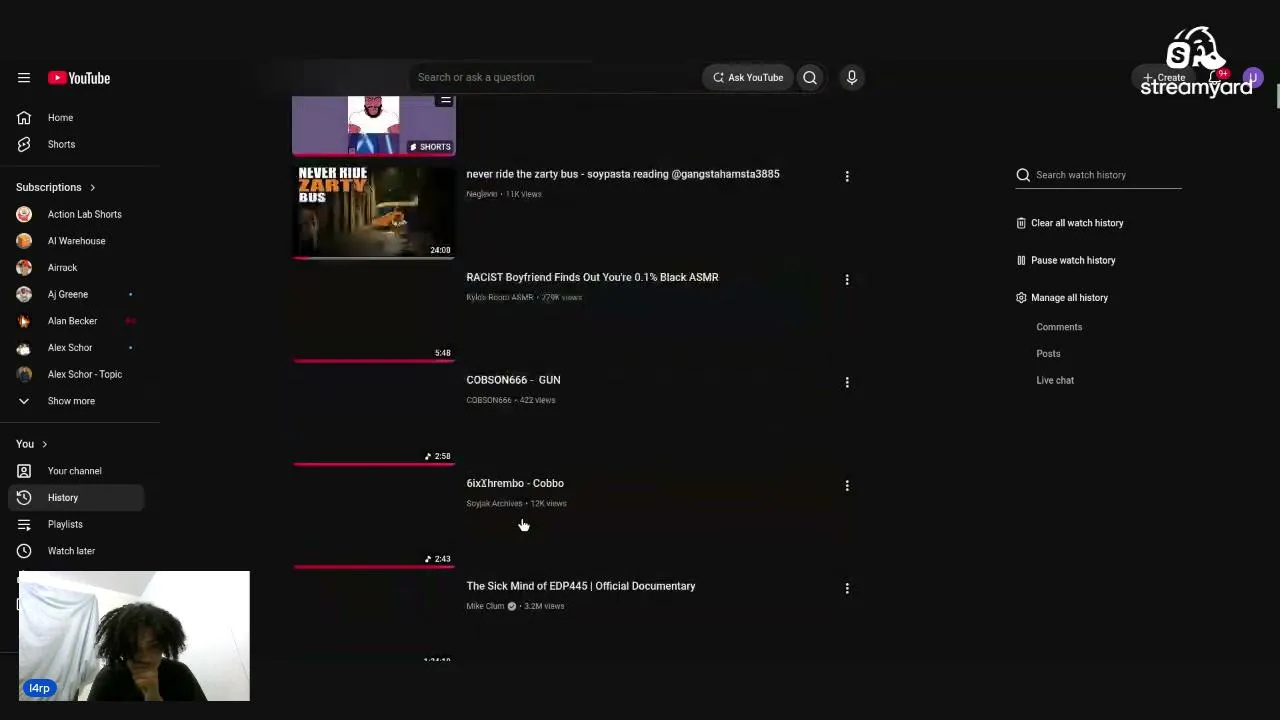Open the hamburger guide menu

coord(24,78)
